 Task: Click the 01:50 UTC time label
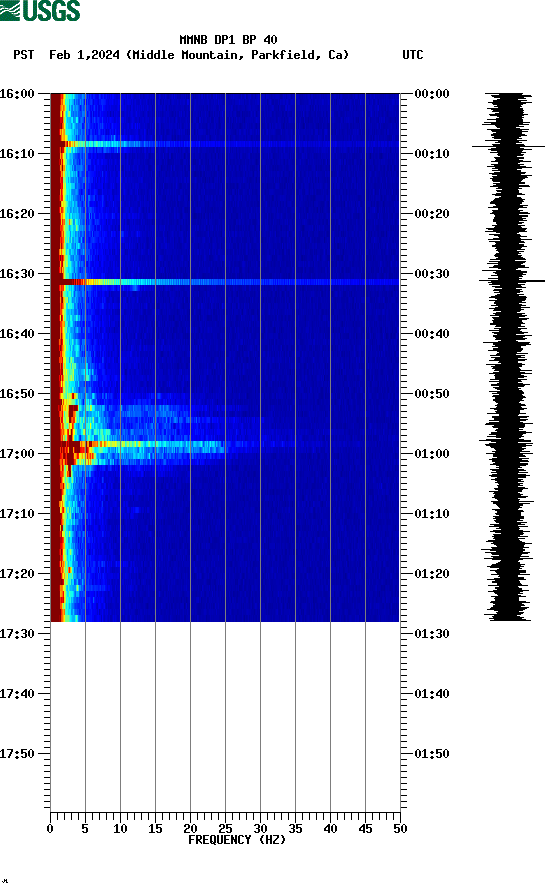click(x=432, y=754)
